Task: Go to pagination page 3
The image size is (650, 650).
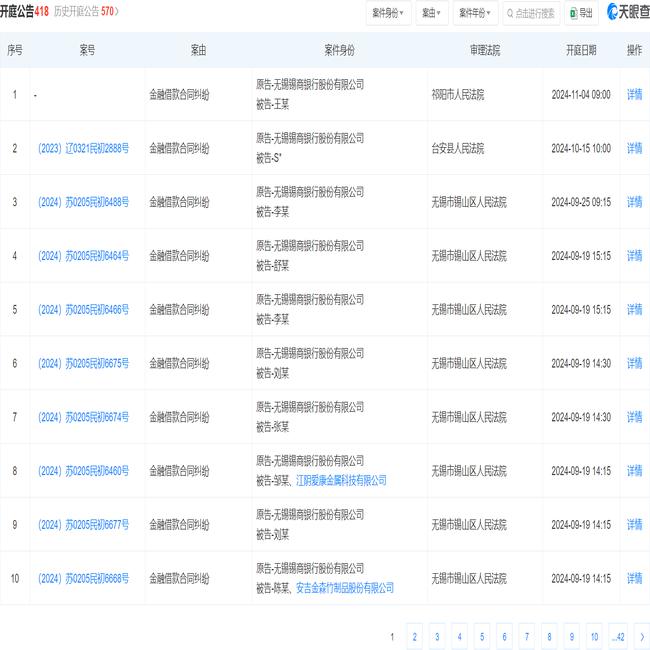Action: coord(437,637)
